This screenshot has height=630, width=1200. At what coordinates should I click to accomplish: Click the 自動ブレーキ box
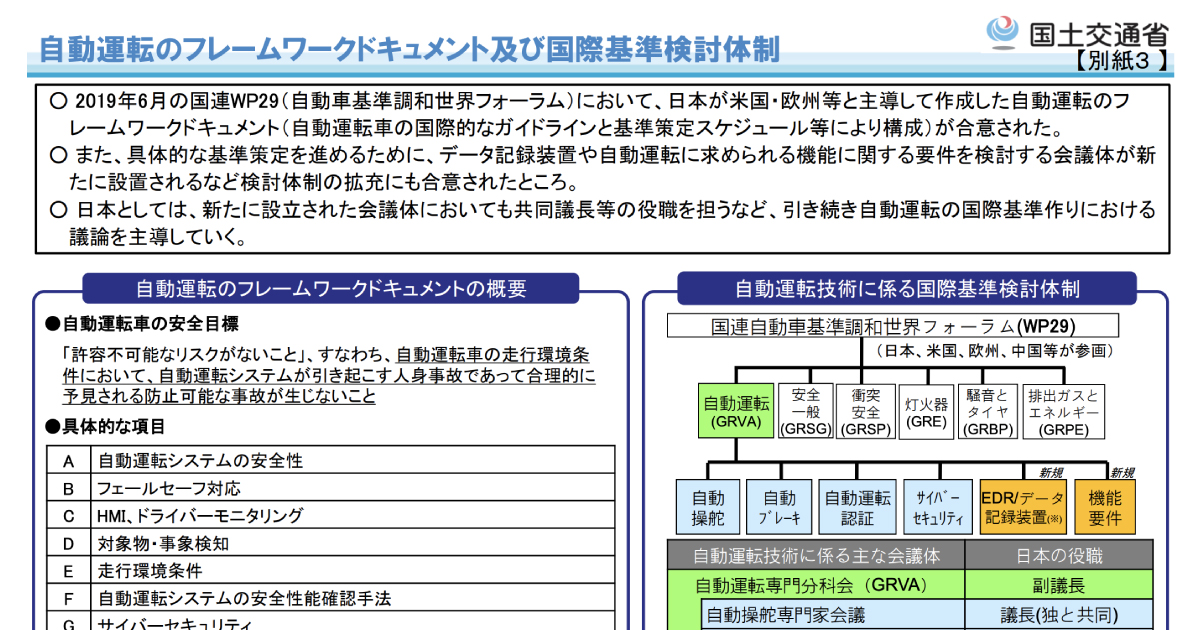pyautogui.click(x=779, y=507)
